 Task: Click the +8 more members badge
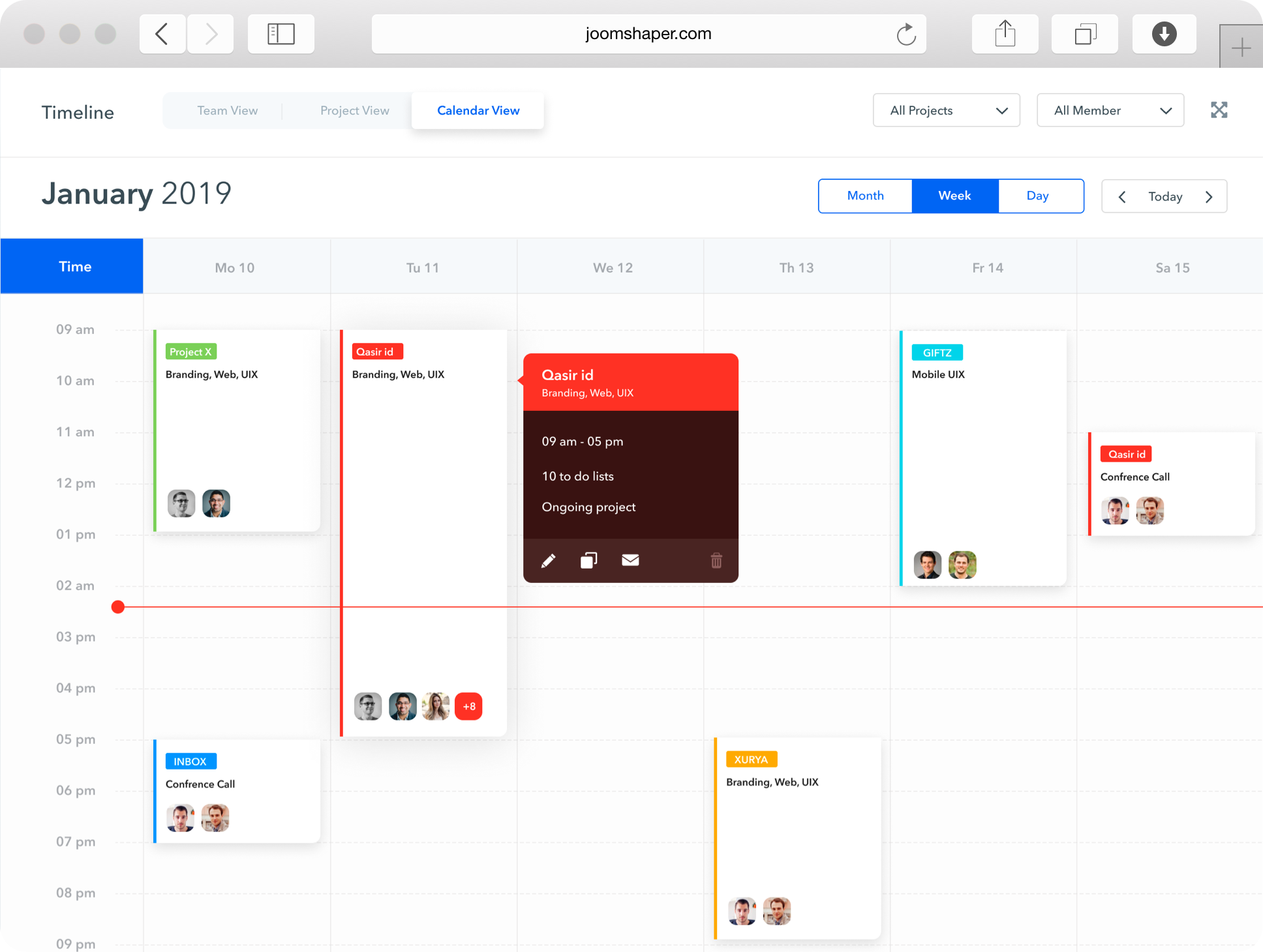click(x=468, y=706)
